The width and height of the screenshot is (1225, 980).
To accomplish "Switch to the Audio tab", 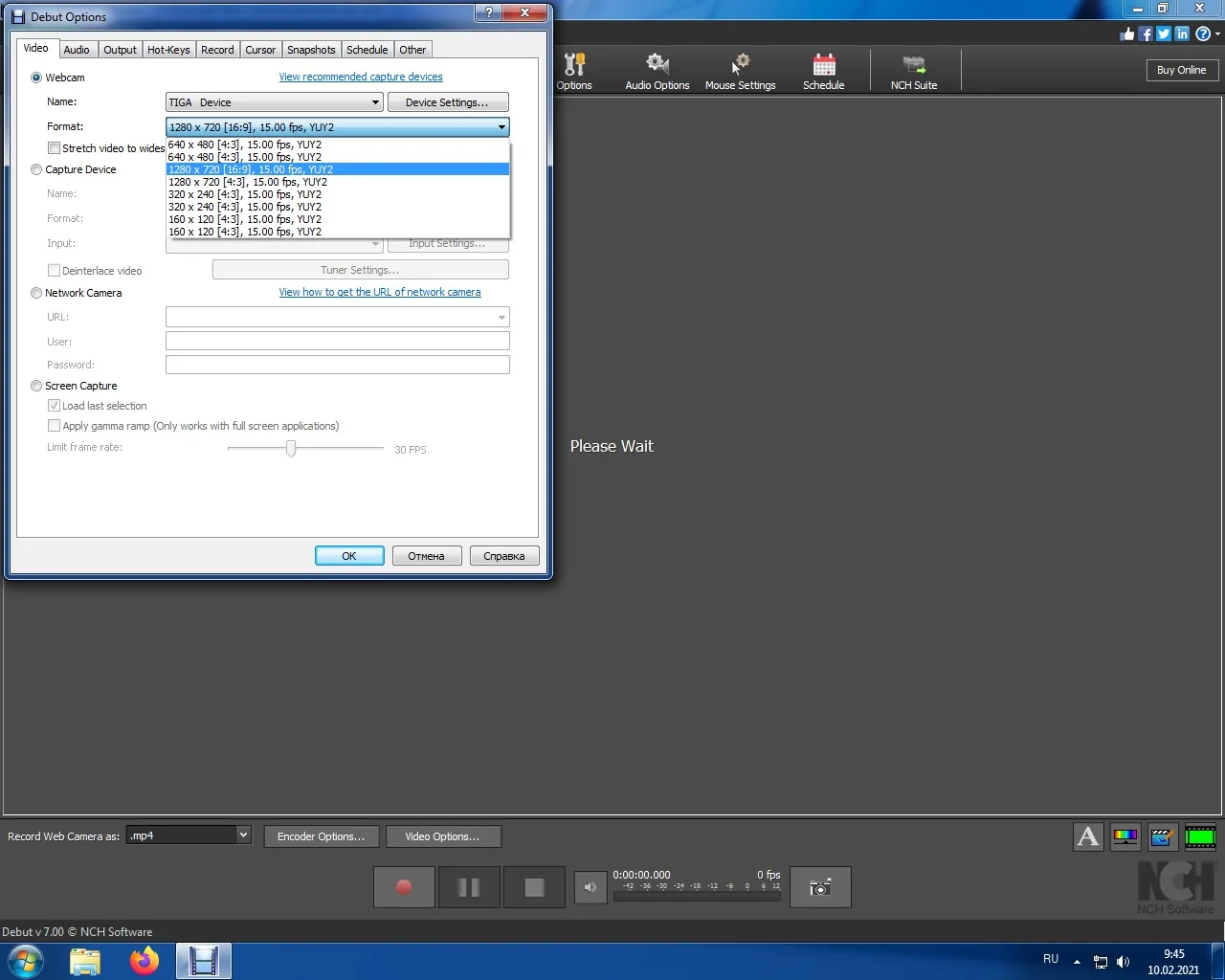I will [77, 50].
